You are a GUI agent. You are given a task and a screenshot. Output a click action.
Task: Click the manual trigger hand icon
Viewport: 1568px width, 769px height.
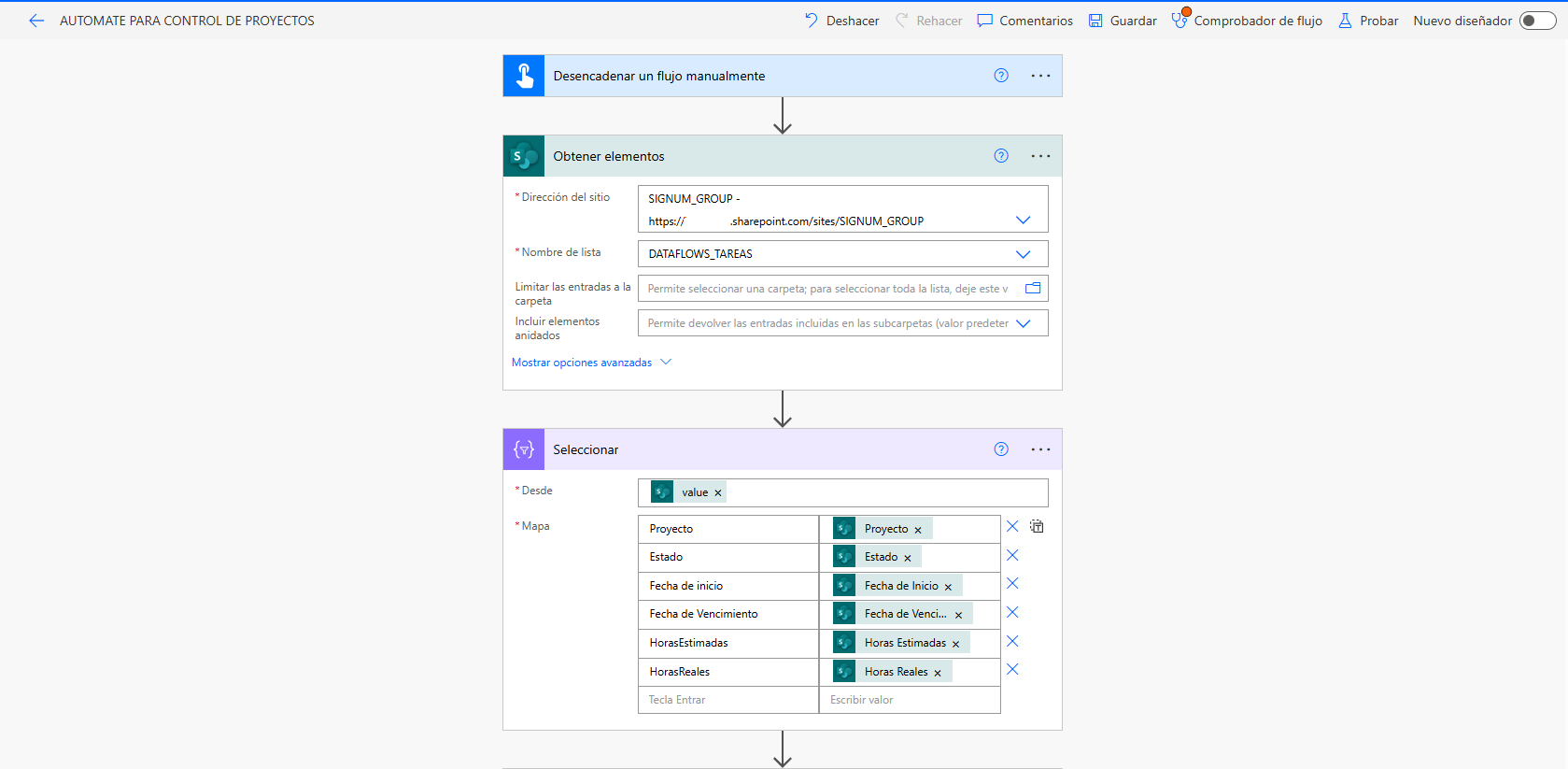[524, 76]
